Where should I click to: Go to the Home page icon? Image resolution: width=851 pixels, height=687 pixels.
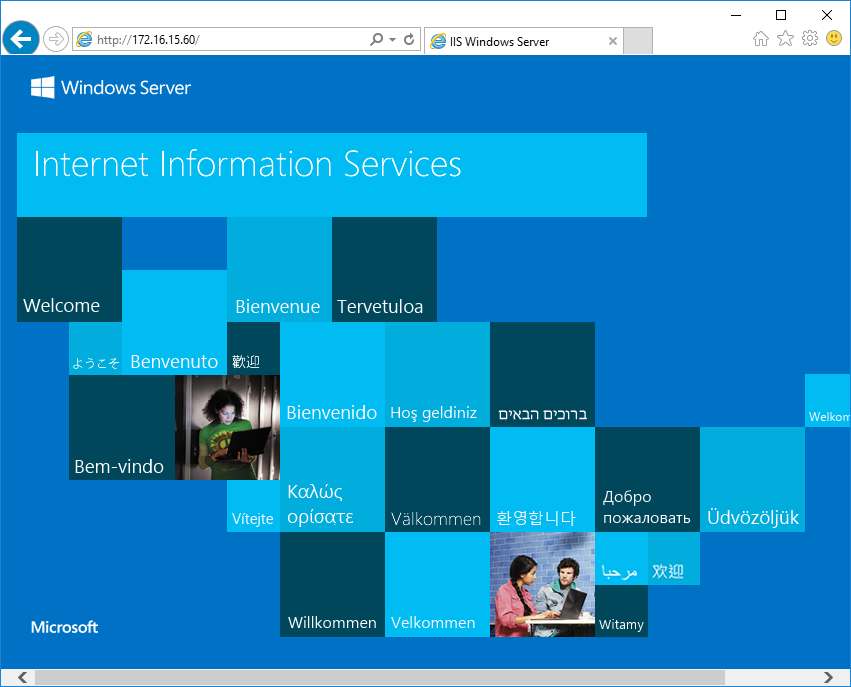[x=761, y=39]
